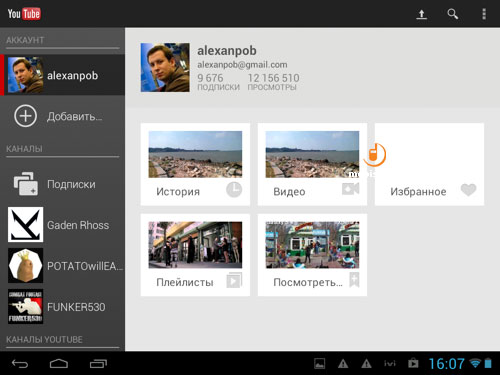Open Подписки subscriptions icon
Image resolution: width=500 pixels, height=375 pixels.
pyautogui.click(x=26, y=184)
